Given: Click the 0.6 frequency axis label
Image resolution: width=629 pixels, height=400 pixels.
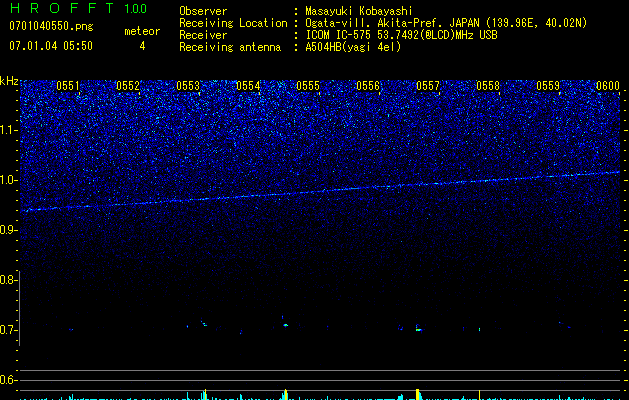Looking at the screenshot, I should point(7,380).
